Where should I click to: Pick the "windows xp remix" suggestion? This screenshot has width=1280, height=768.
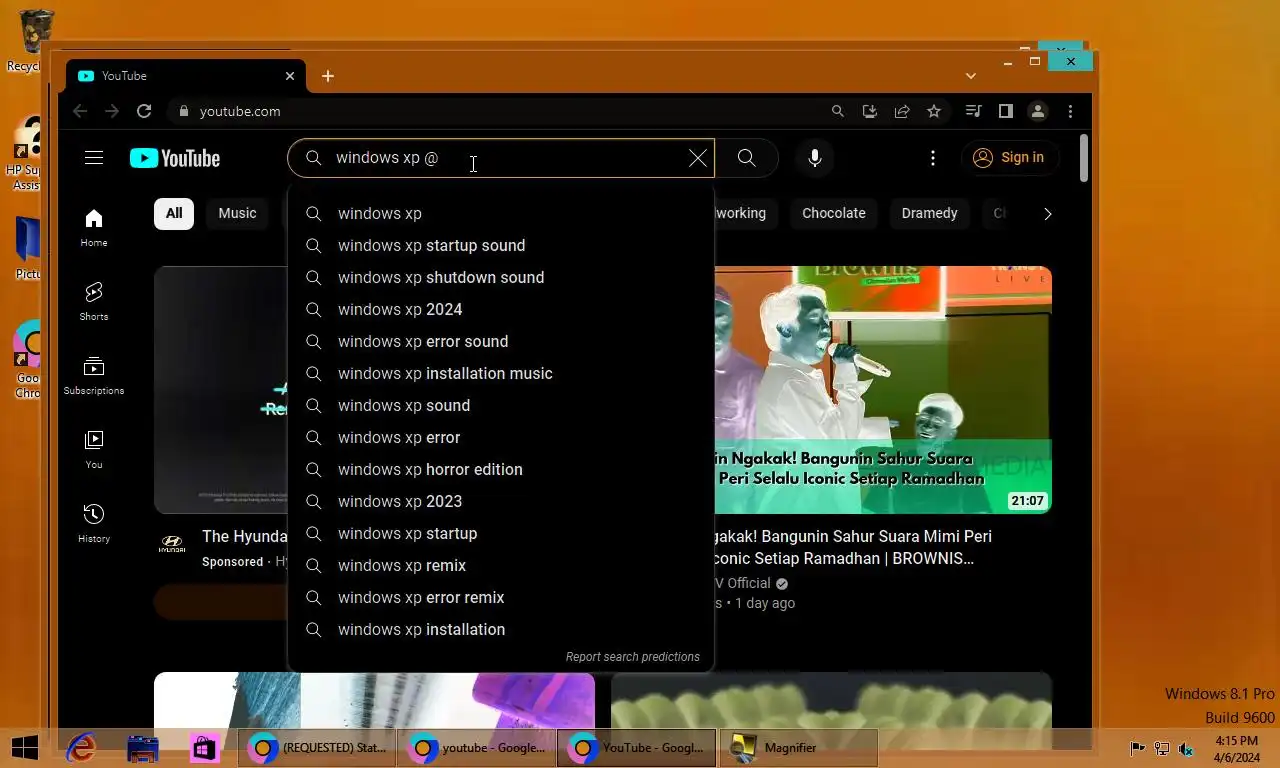tap(501, 565)
